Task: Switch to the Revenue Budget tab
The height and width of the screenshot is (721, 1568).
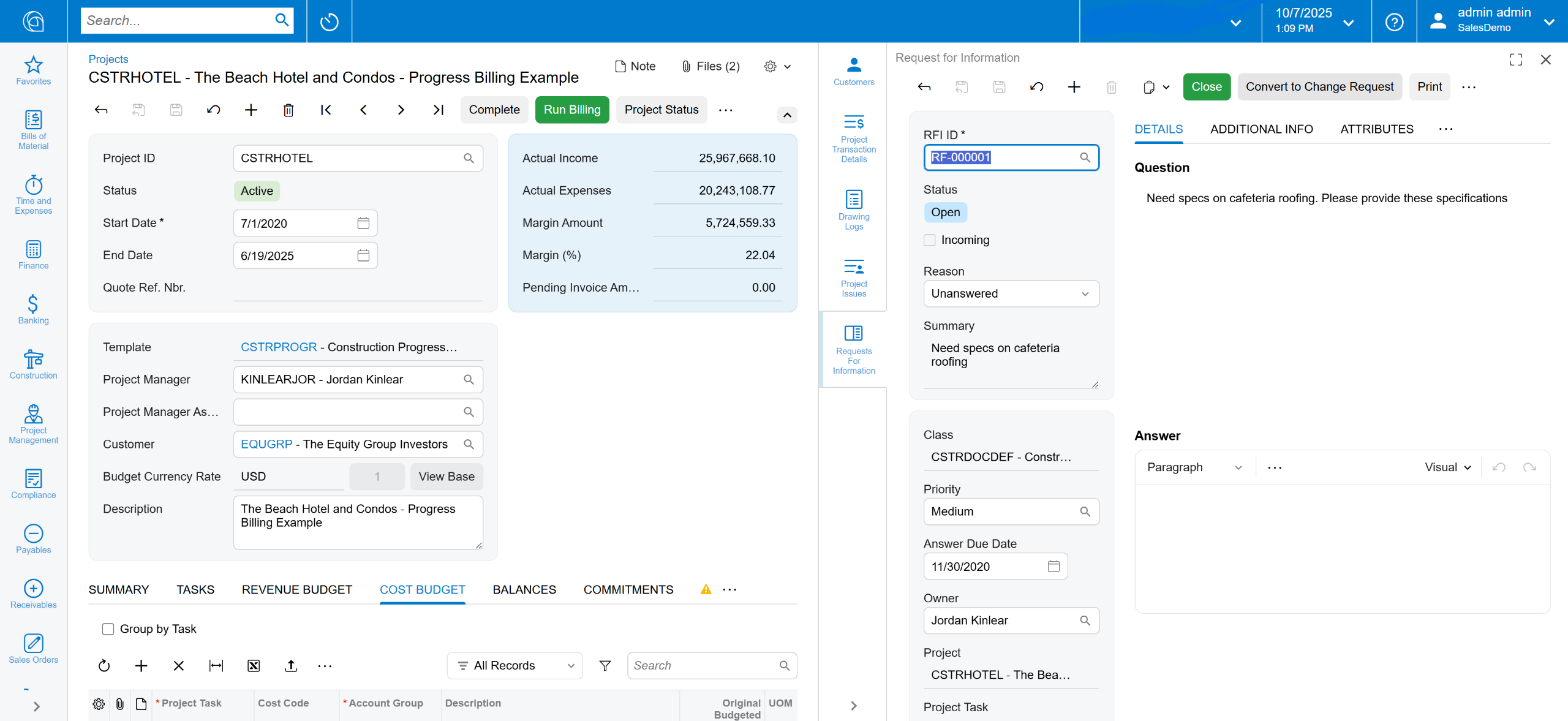Action: point(296,589)
